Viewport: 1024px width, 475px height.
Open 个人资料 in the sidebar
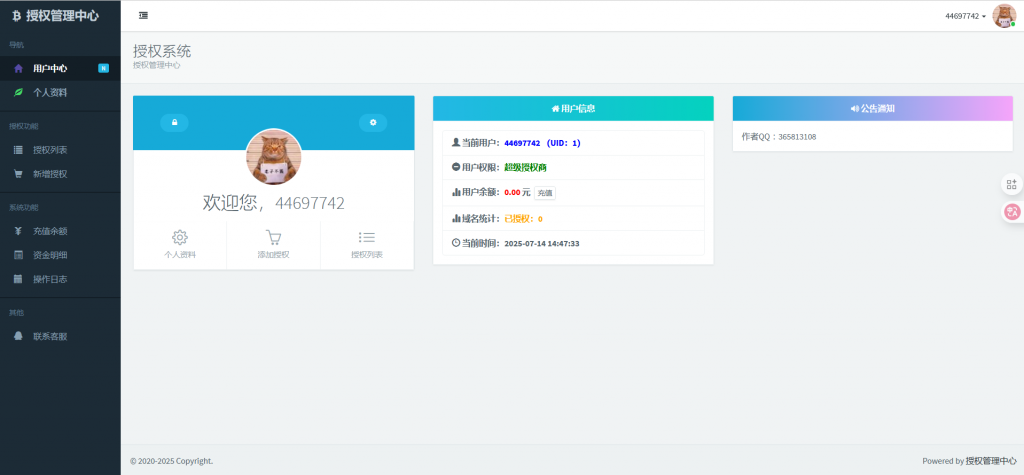[x=50, y=92]
